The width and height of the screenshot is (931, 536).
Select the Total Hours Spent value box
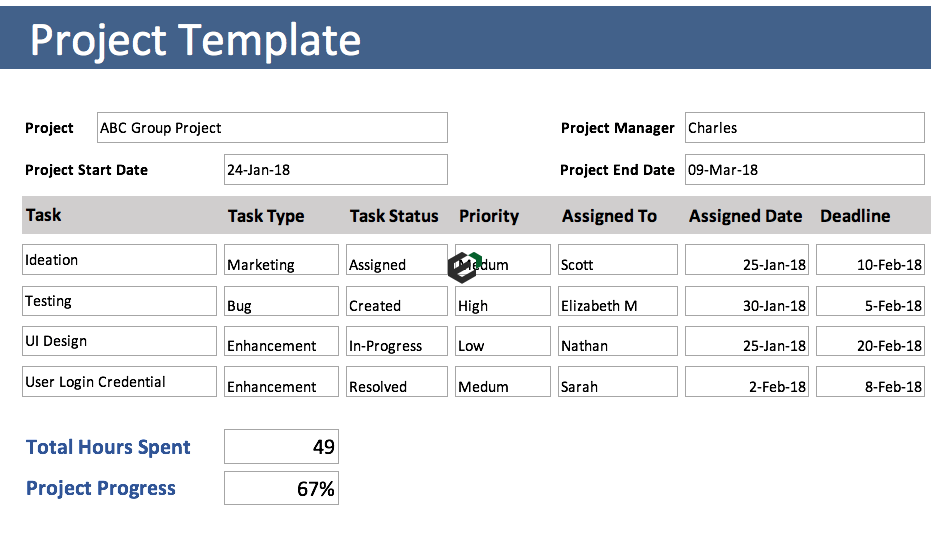tap(281, 447)
